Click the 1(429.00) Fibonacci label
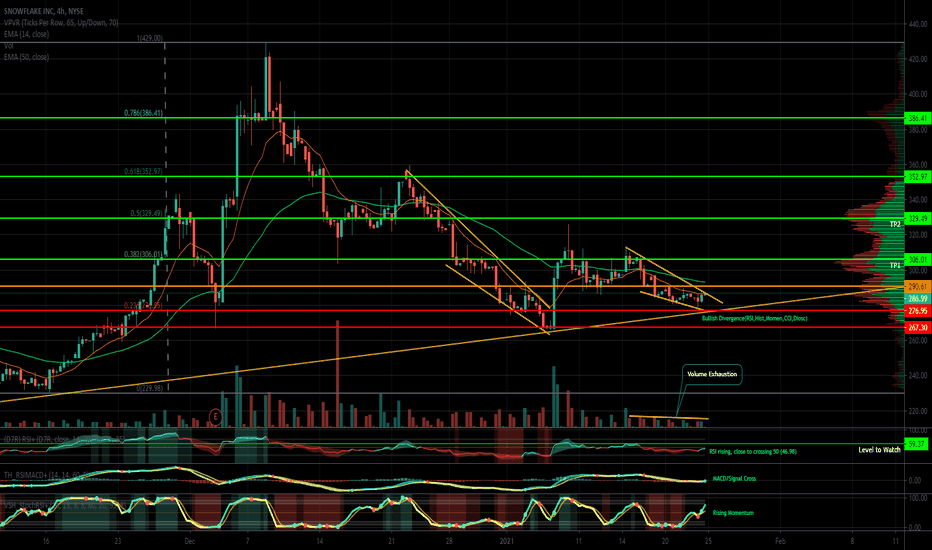This screenshot has width=932, height=550. [149, 38]
